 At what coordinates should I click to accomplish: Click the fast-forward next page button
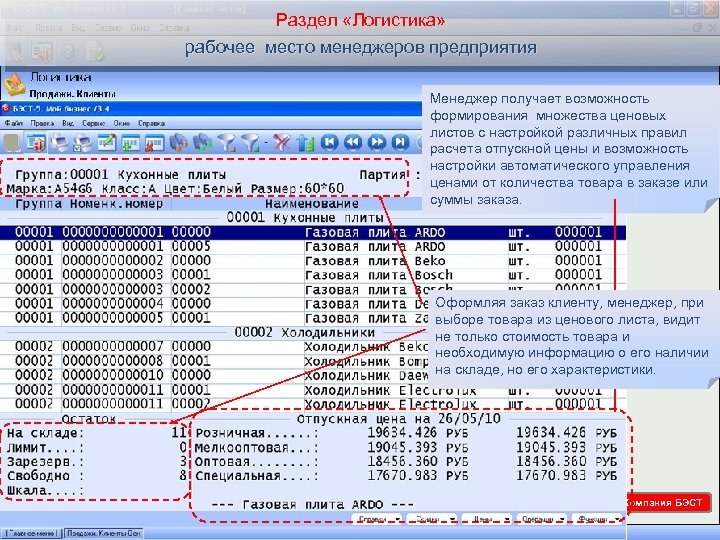click(x=377, y=143)
